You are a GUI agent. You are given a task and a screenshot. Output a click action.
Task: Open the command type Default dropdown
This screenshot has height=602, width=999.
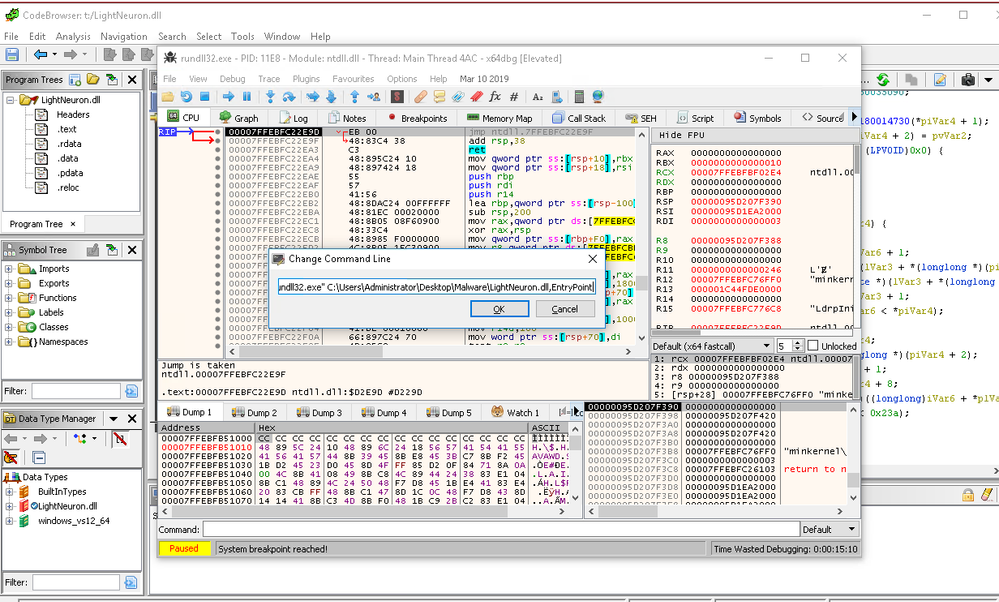[x=830, y=529]
